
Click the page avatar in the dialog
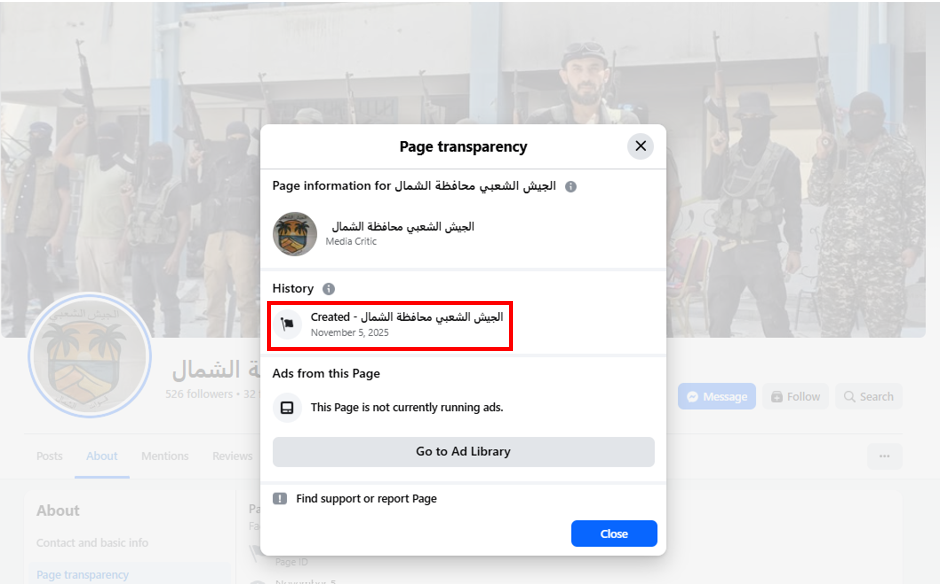pyautogui.click(x=295, y=234)
